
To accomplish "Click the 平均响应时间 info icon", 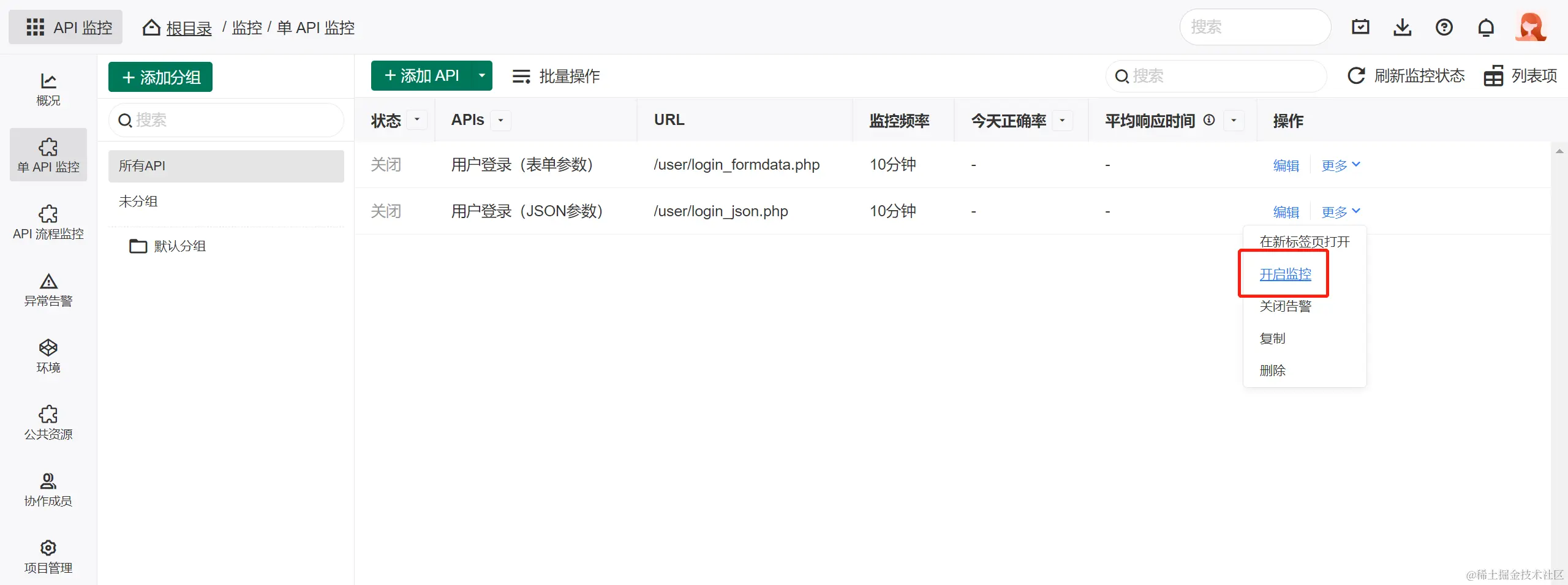I will click(1209, 119).
